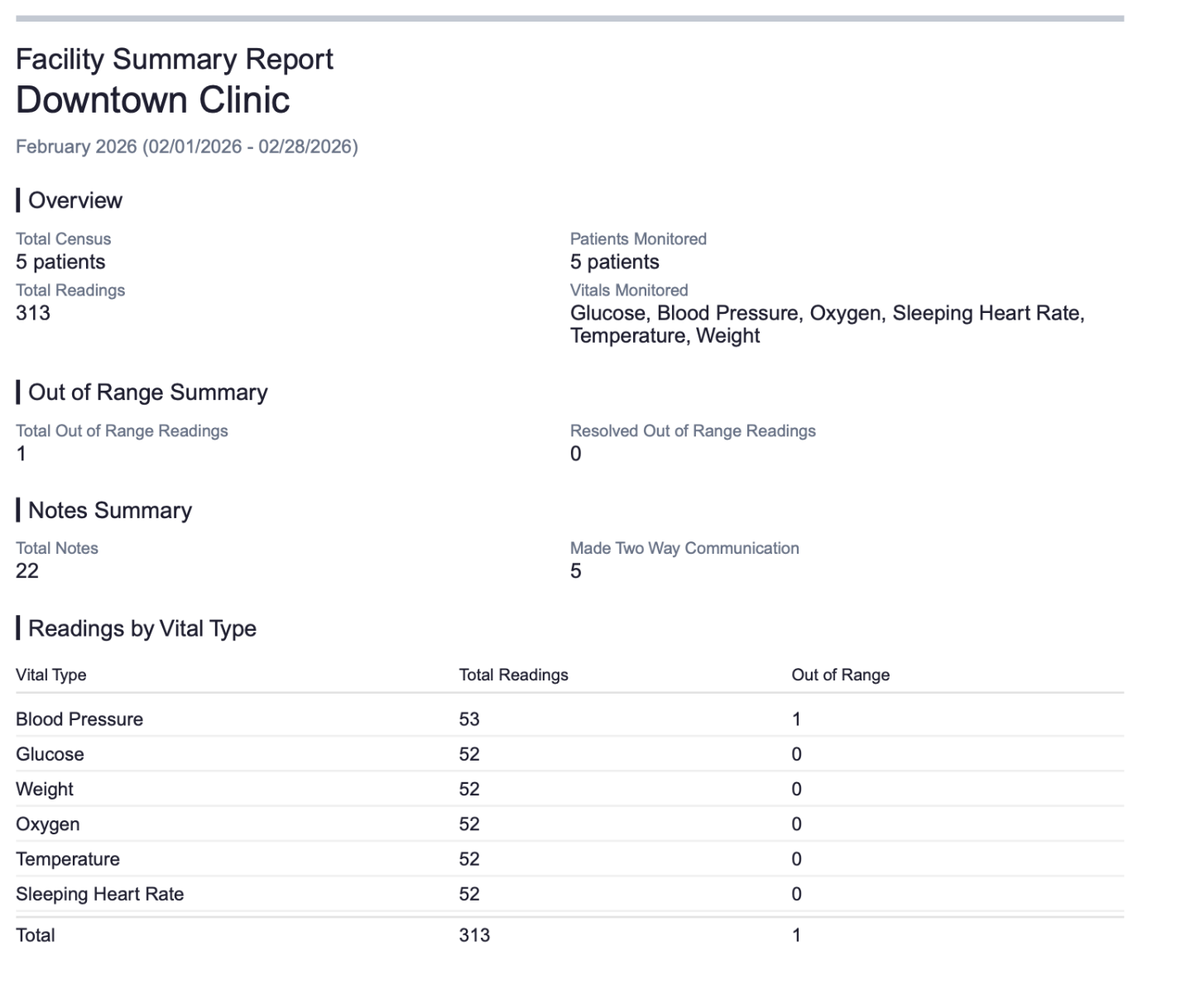Click the Patients Monitored label

point(638,239)
